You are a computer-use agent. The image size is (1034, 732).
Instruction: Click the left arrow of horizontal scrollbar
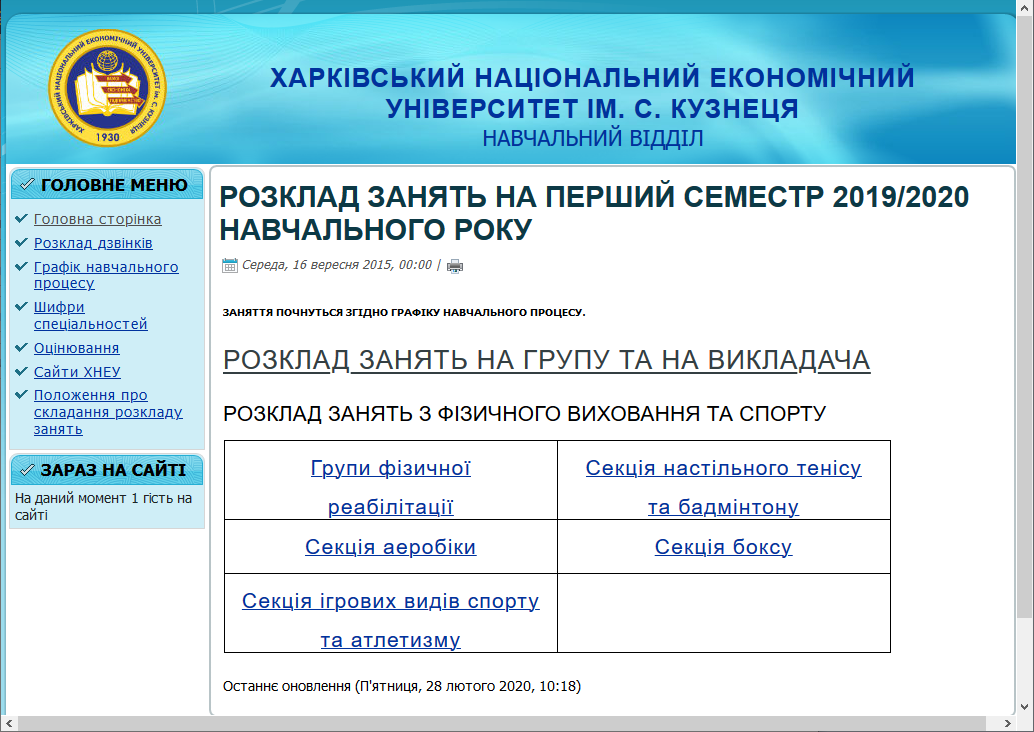[9, 723]
